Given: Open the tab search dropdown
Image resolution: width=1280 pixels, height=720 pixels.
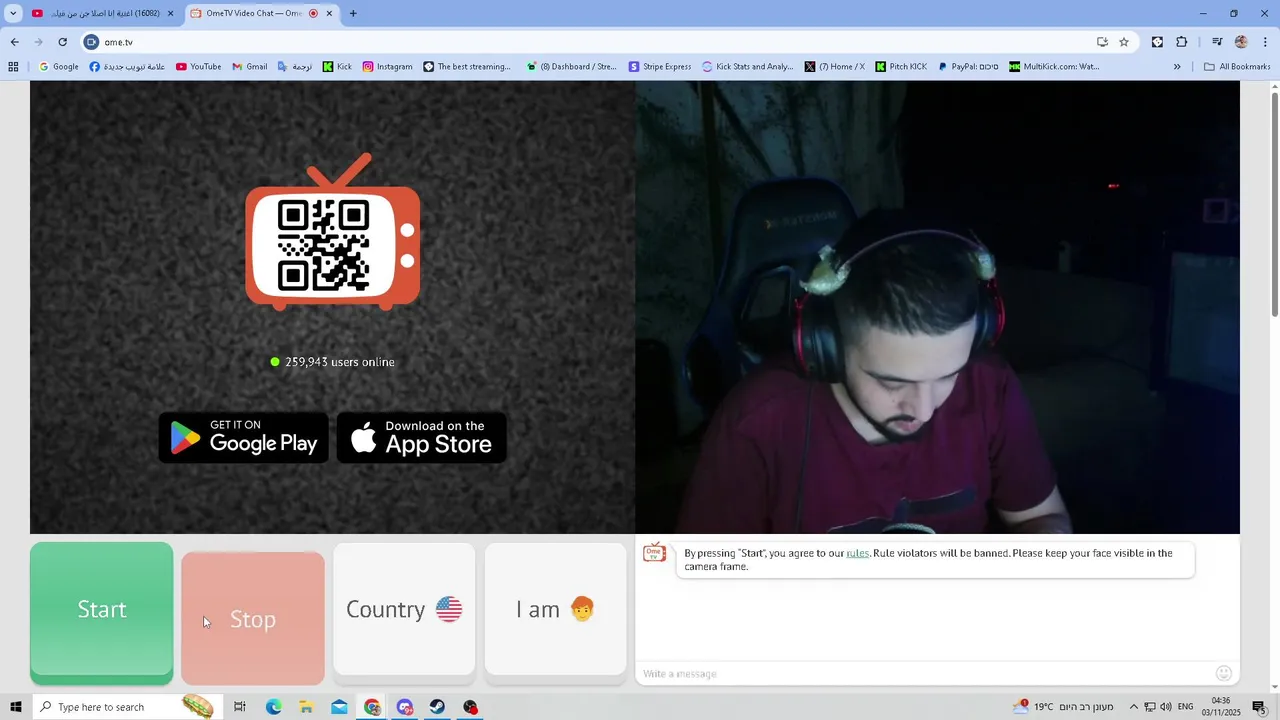Looking at the screenshot, I should (13, 13).
